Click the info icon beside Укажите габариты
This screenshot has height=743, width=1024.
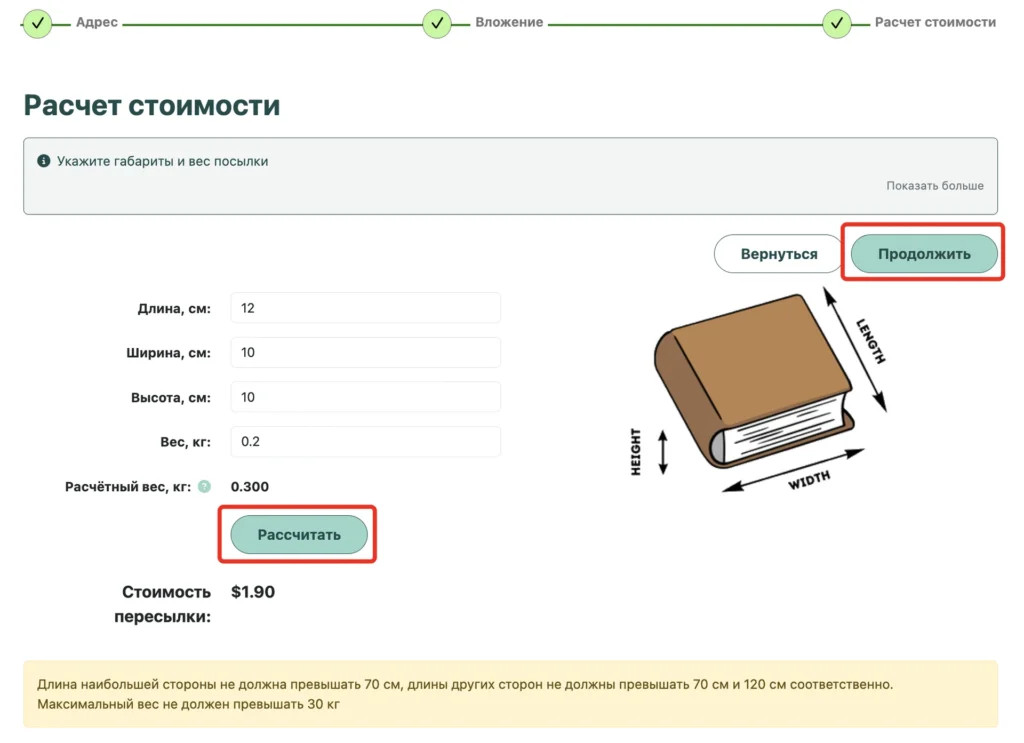coord(44,161)
